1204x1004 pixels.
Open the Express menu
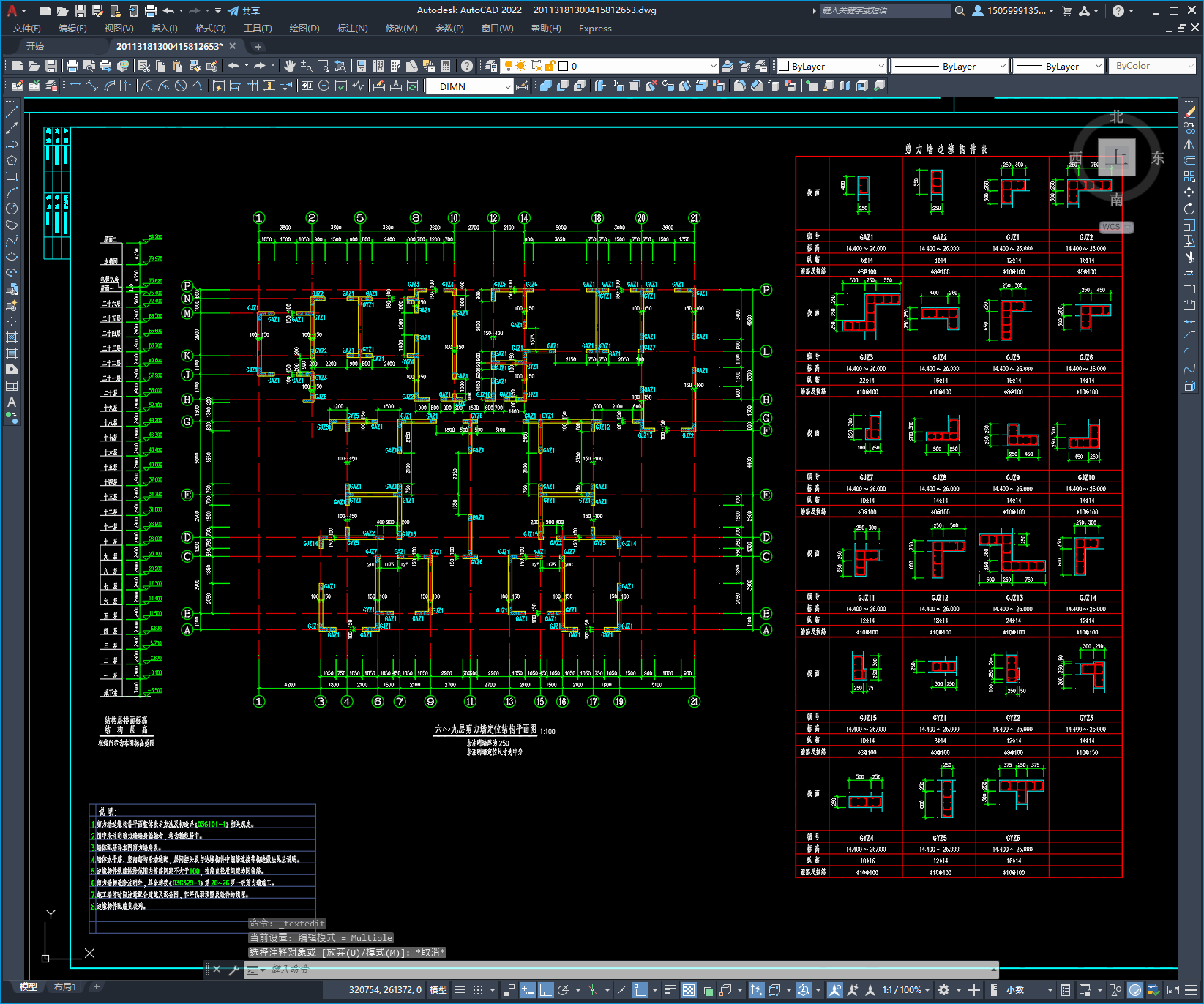[595, 29]
